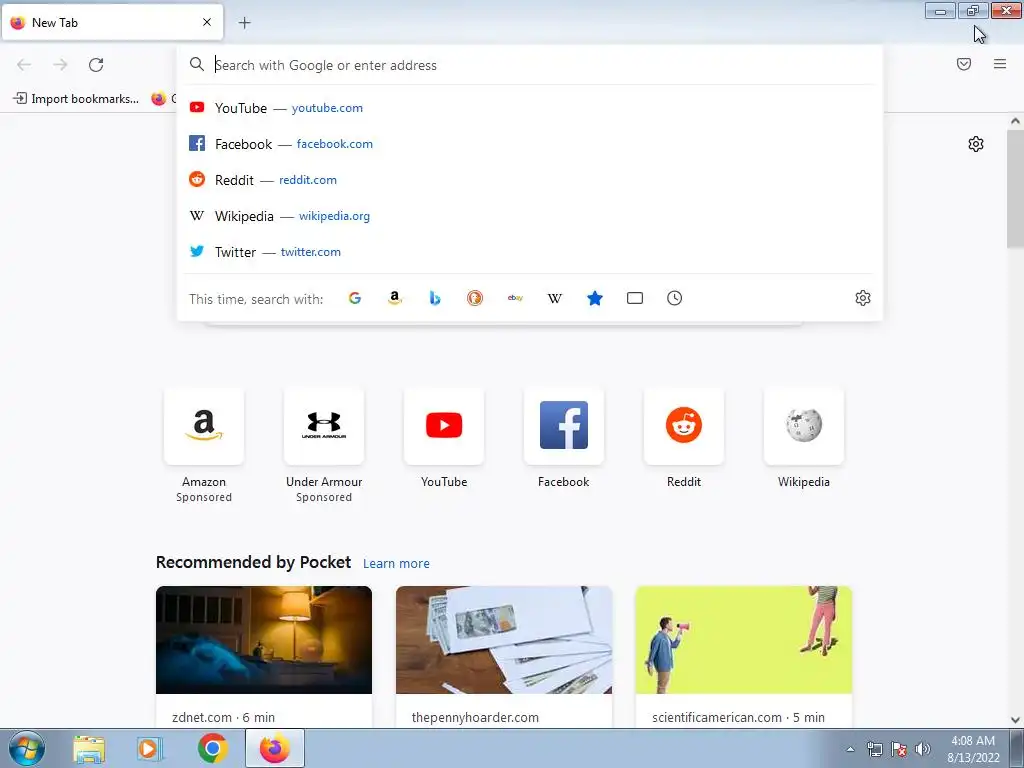Screen dimensions: 1024x768
Task: Open Action Center flag icon
Action: [x=899, y=749]
